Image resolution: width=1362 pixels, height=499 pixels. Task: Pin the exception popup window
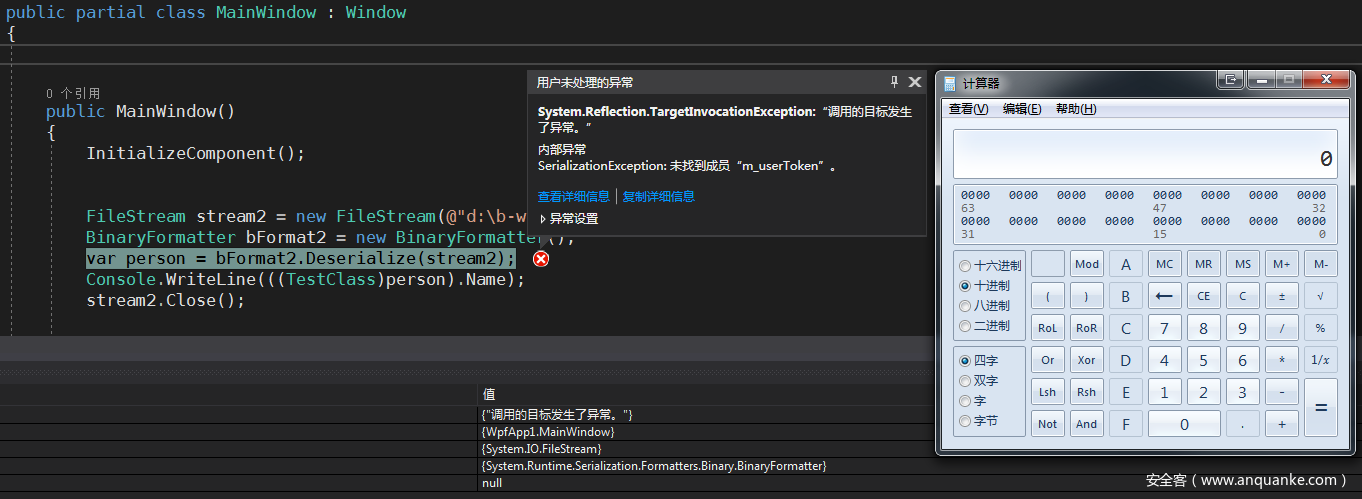[894, 82]
